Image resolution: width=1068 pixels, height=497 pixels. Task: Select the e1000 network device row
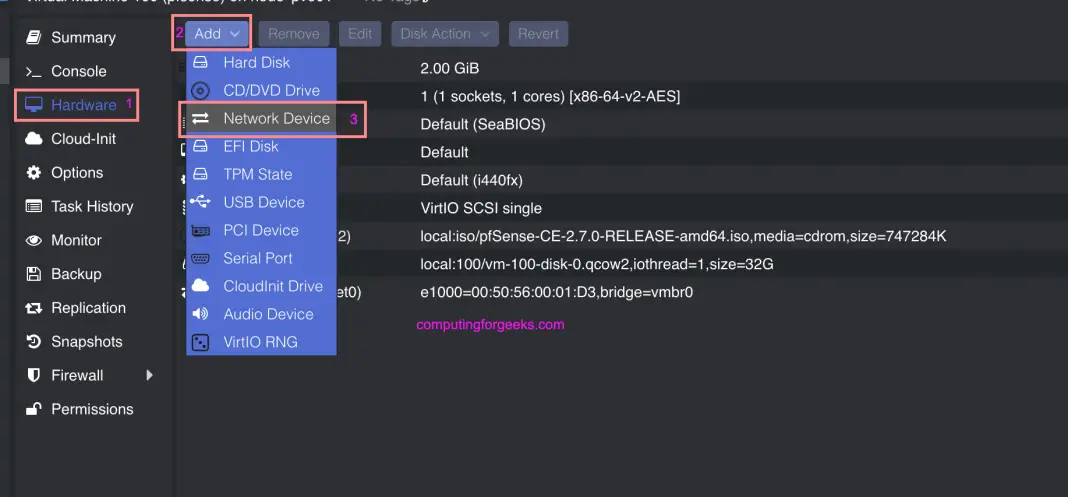click(x=556, y=293)
